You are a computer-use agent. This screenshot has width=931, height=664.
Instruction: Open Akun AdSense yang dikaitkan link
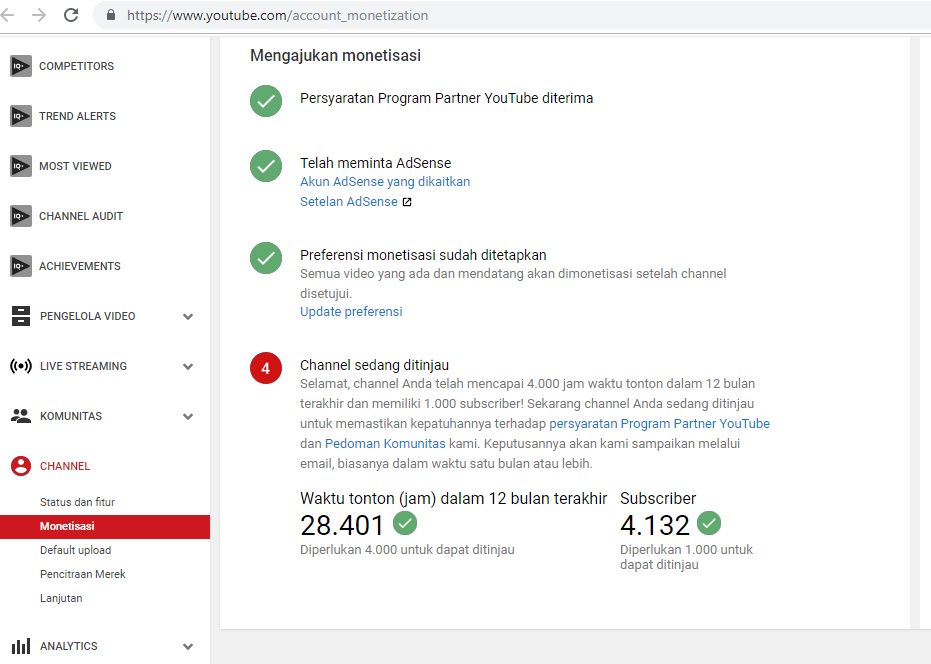click(385, 181)
